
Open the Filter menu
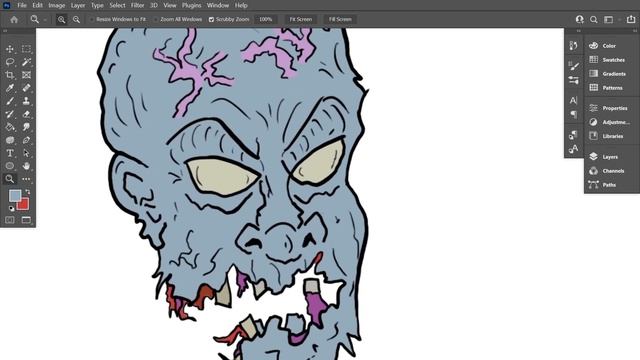pos(138,5)
